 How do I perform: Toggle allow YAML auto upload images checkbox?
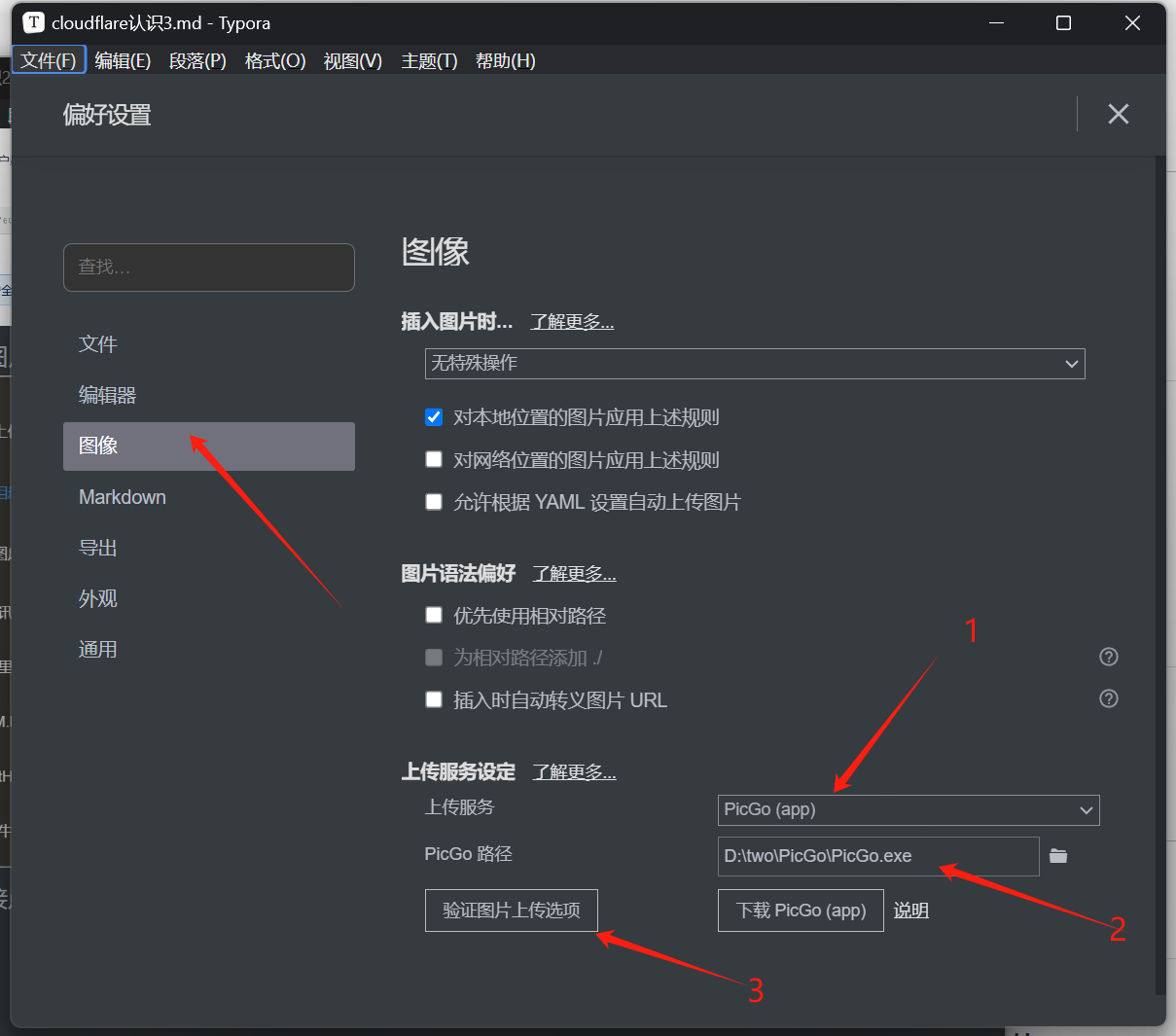pos(434,502)
